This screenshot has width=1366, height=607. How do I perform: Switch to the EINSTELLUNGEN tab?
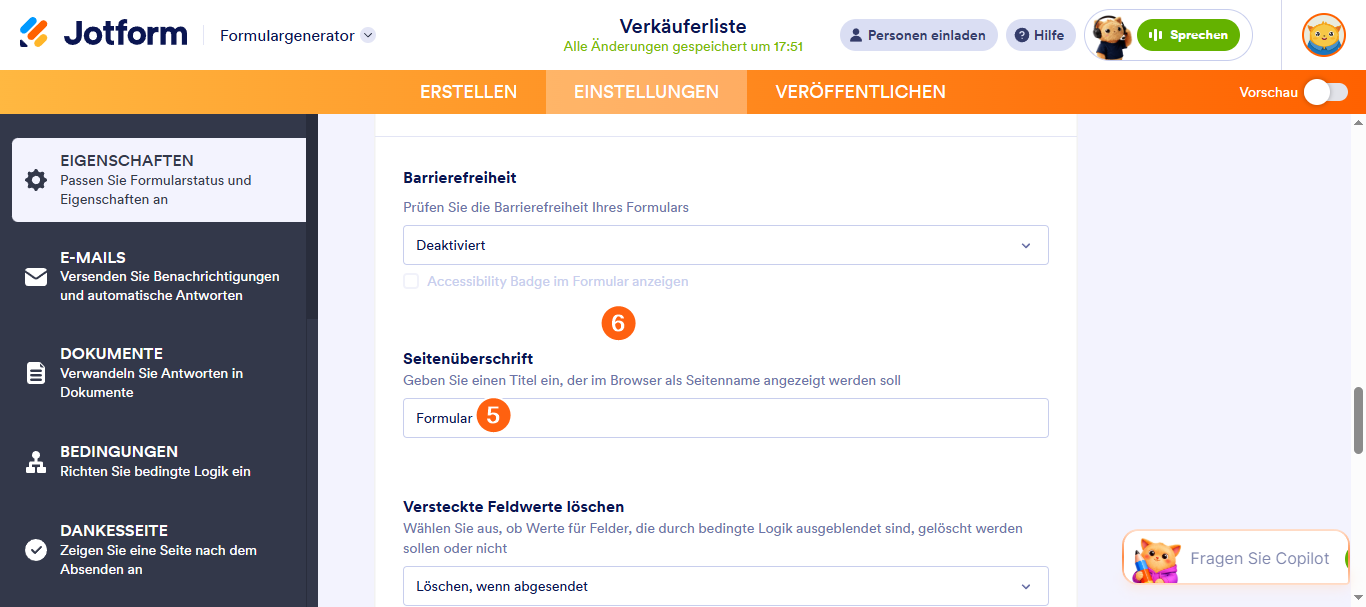coord(646,92)
